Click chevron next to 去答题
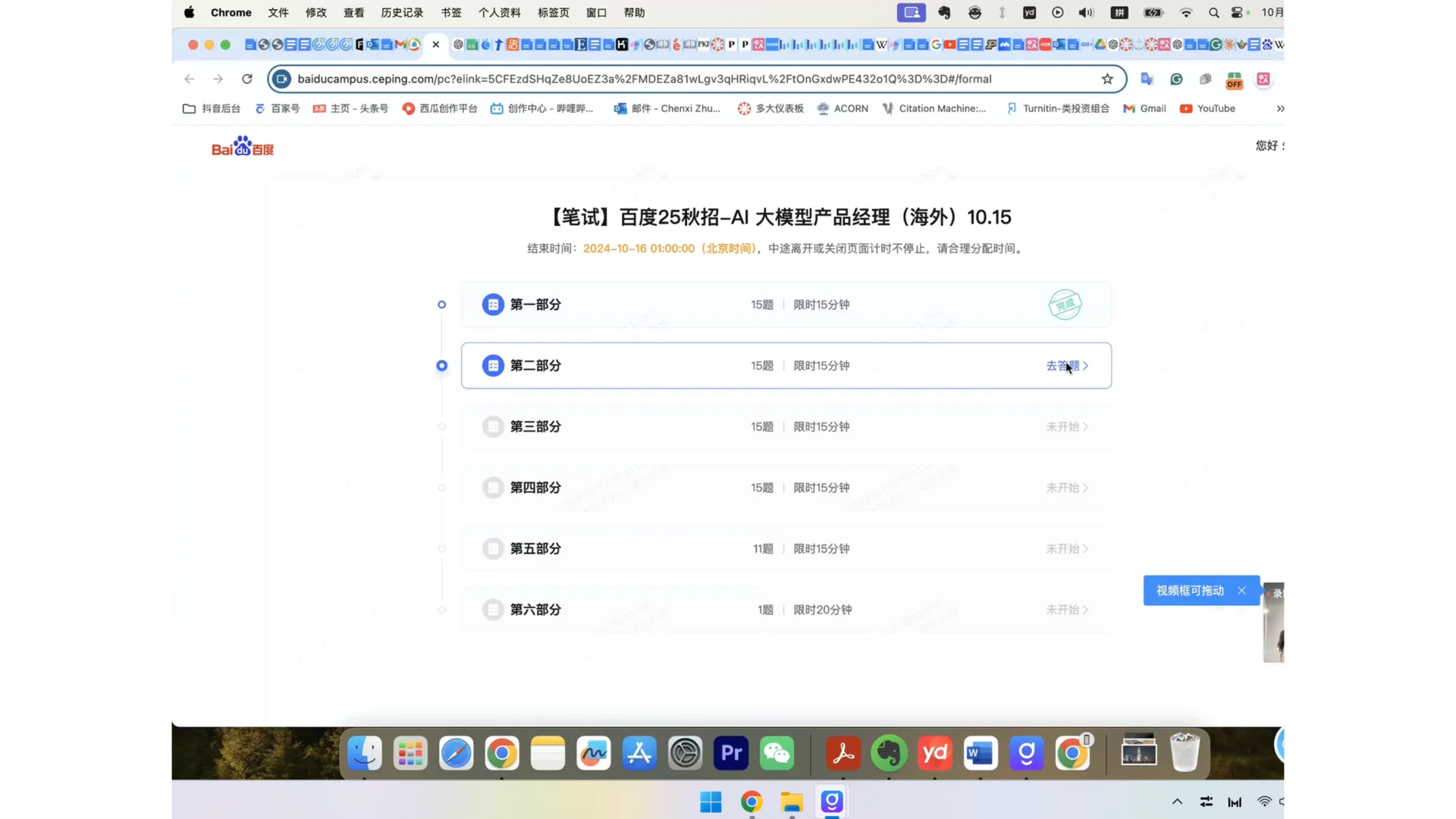Screen dimensions: 1456x819 [x=1086, y=366]
